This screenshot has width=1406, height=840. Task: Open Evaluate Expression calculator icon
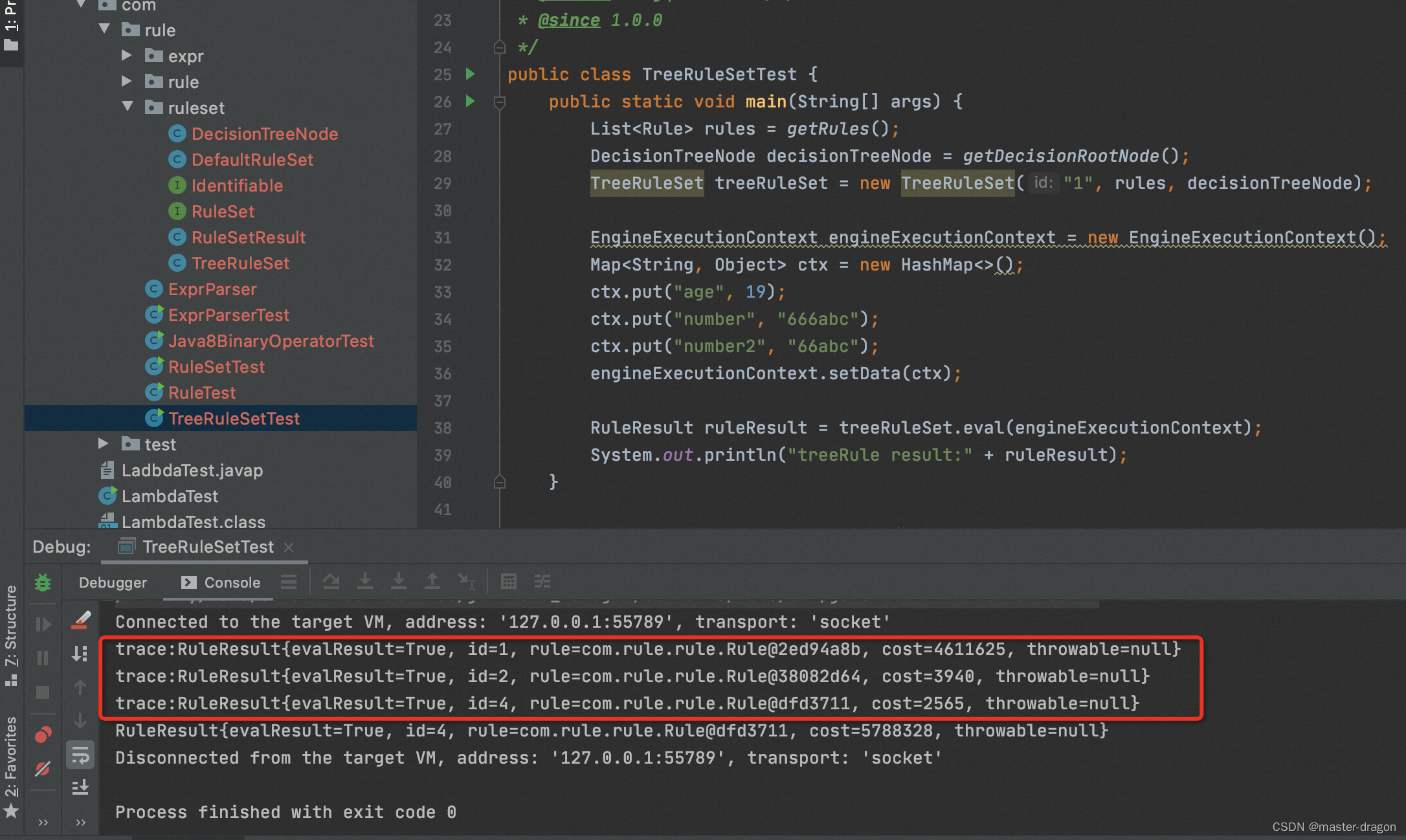coord(509,582)
